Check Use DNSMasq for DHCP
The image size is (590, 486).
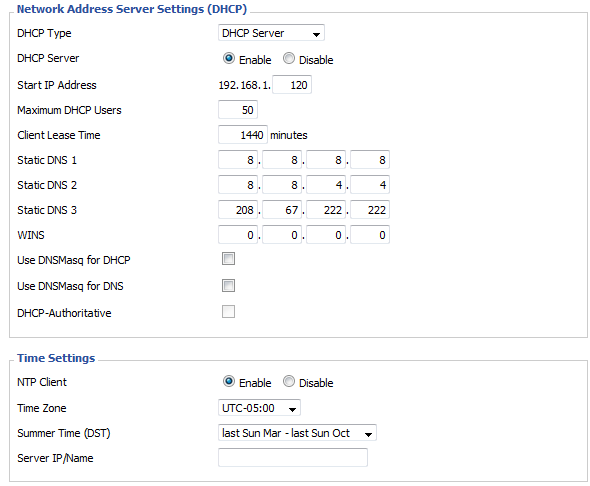point(228,259)
